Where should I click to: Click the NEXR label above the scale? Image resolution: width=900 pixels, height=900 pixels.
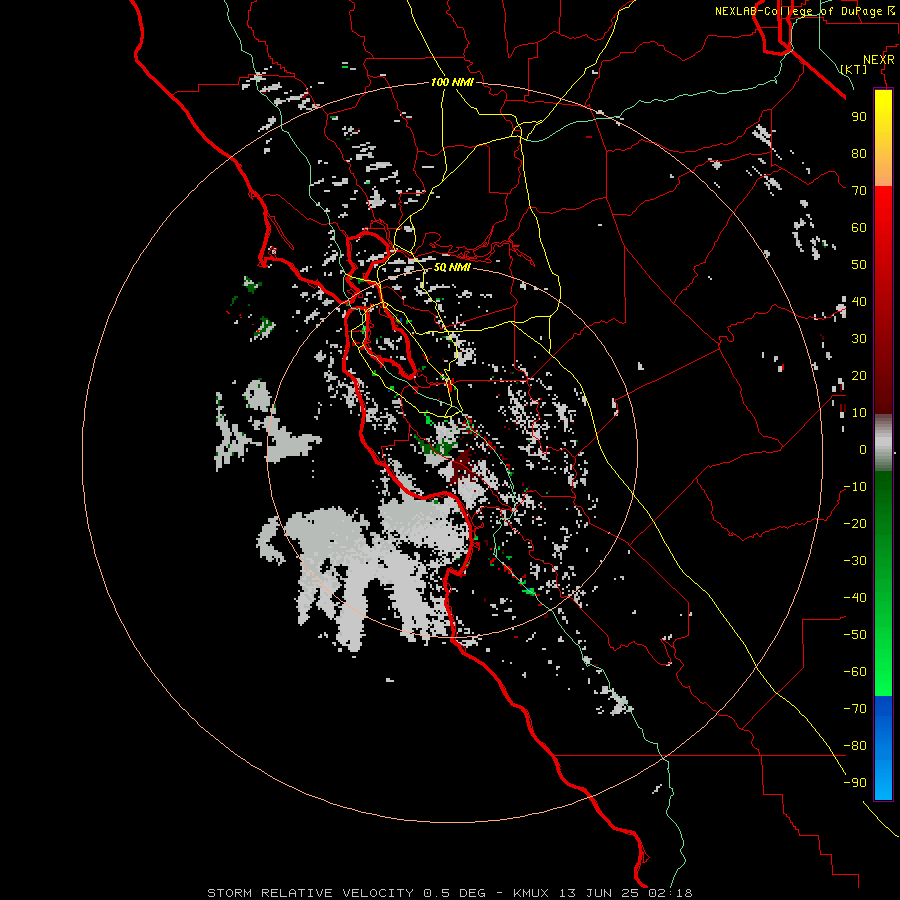coord(879,60)
